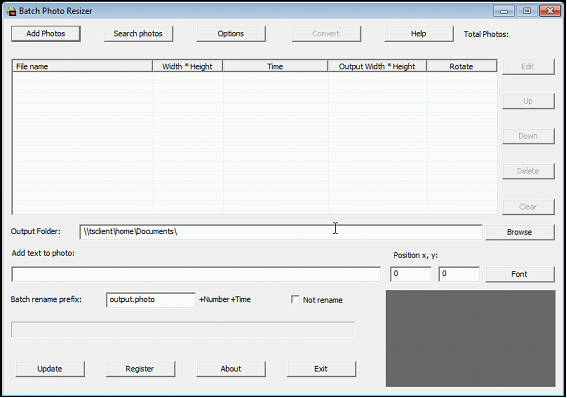Tick the Not rename checkbox
Image resolution: width=567 pixels, height=398 pixels.
295,300
